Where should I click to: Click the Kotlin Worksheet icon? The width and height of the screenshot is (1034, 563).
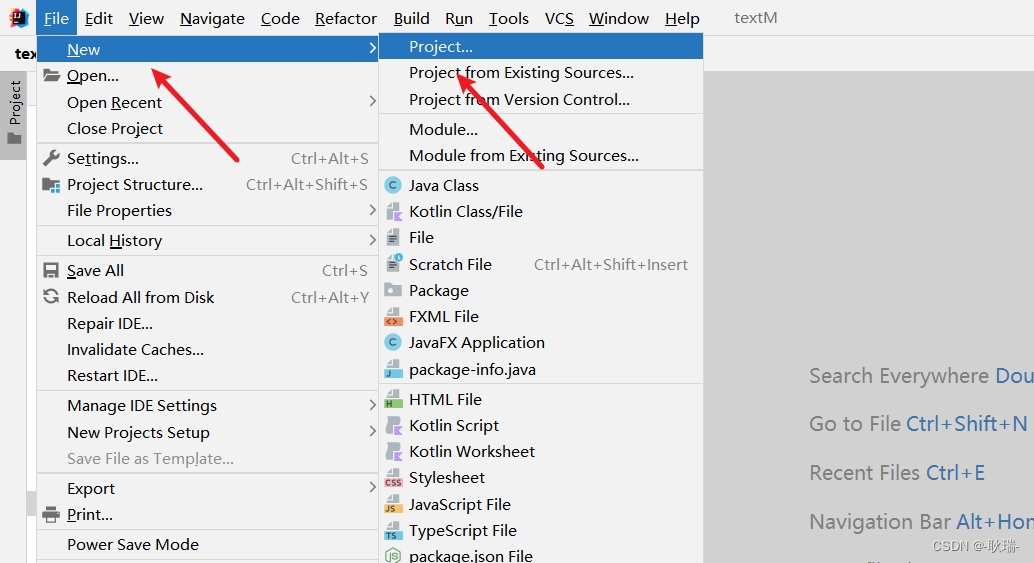[394, 452]
